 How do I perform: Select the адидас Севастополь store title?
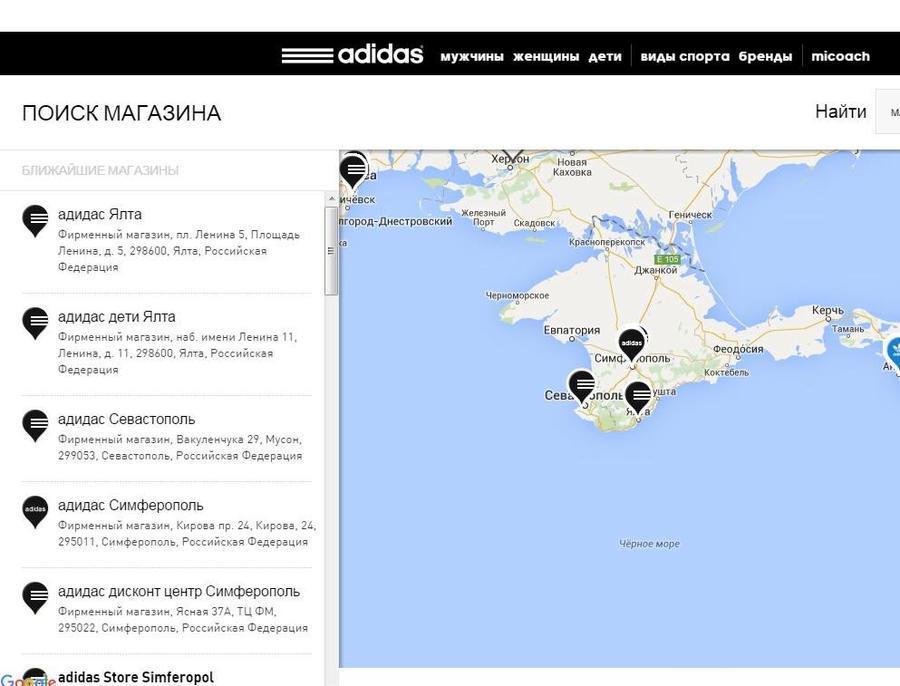pos(126,419)
